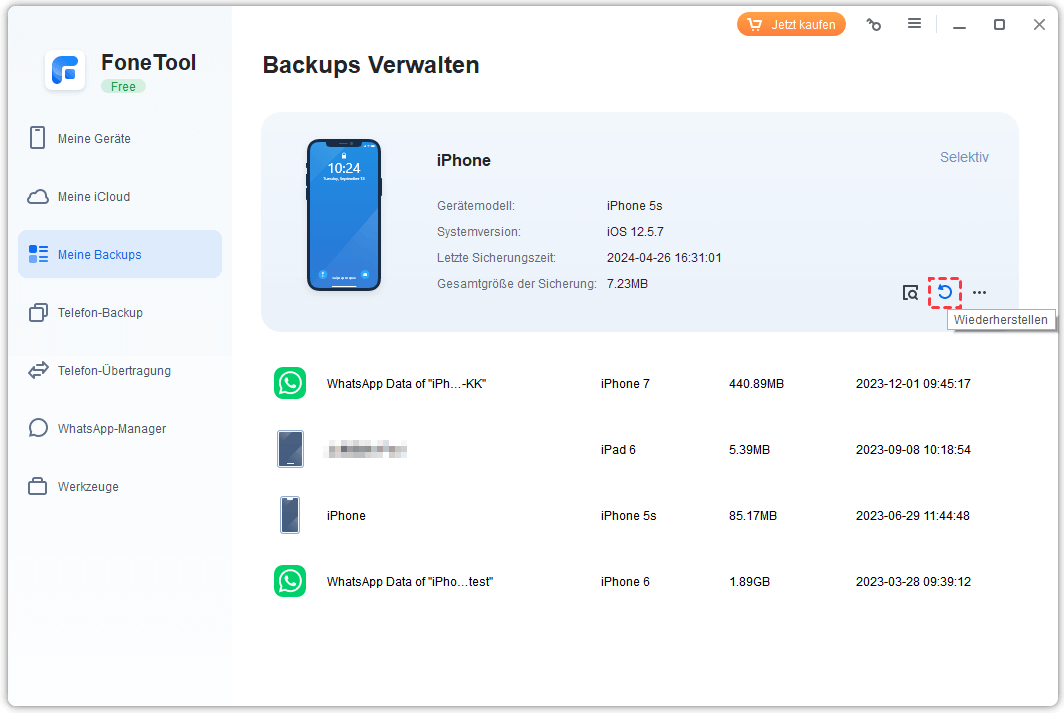The width and height of the screenshot is (1064, 713).
Task: Click WhatsApp icon of iPhone 7 backup
Action: (290, 383)
